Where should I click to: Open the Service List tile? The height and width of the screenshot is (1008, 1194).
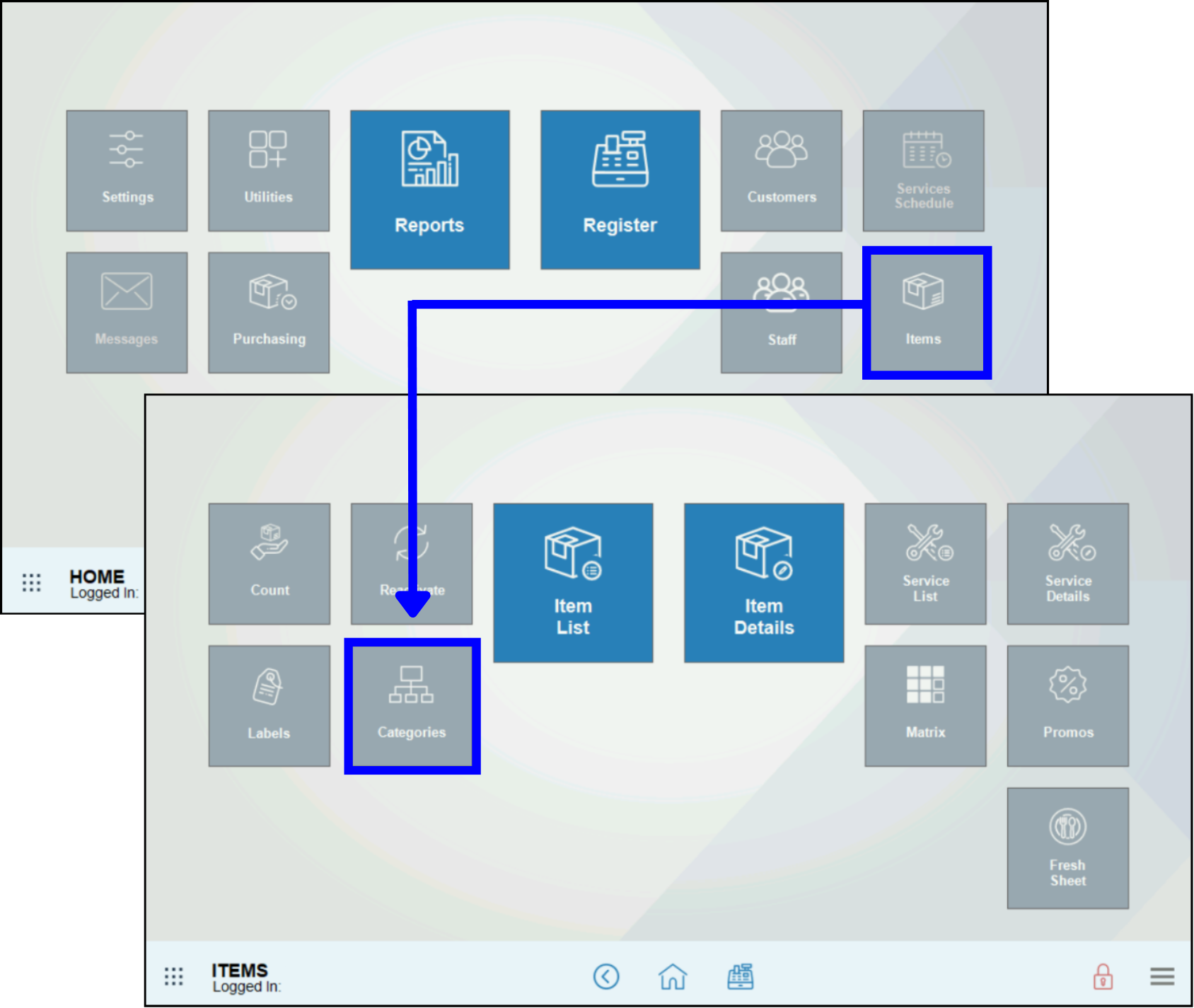925,563
